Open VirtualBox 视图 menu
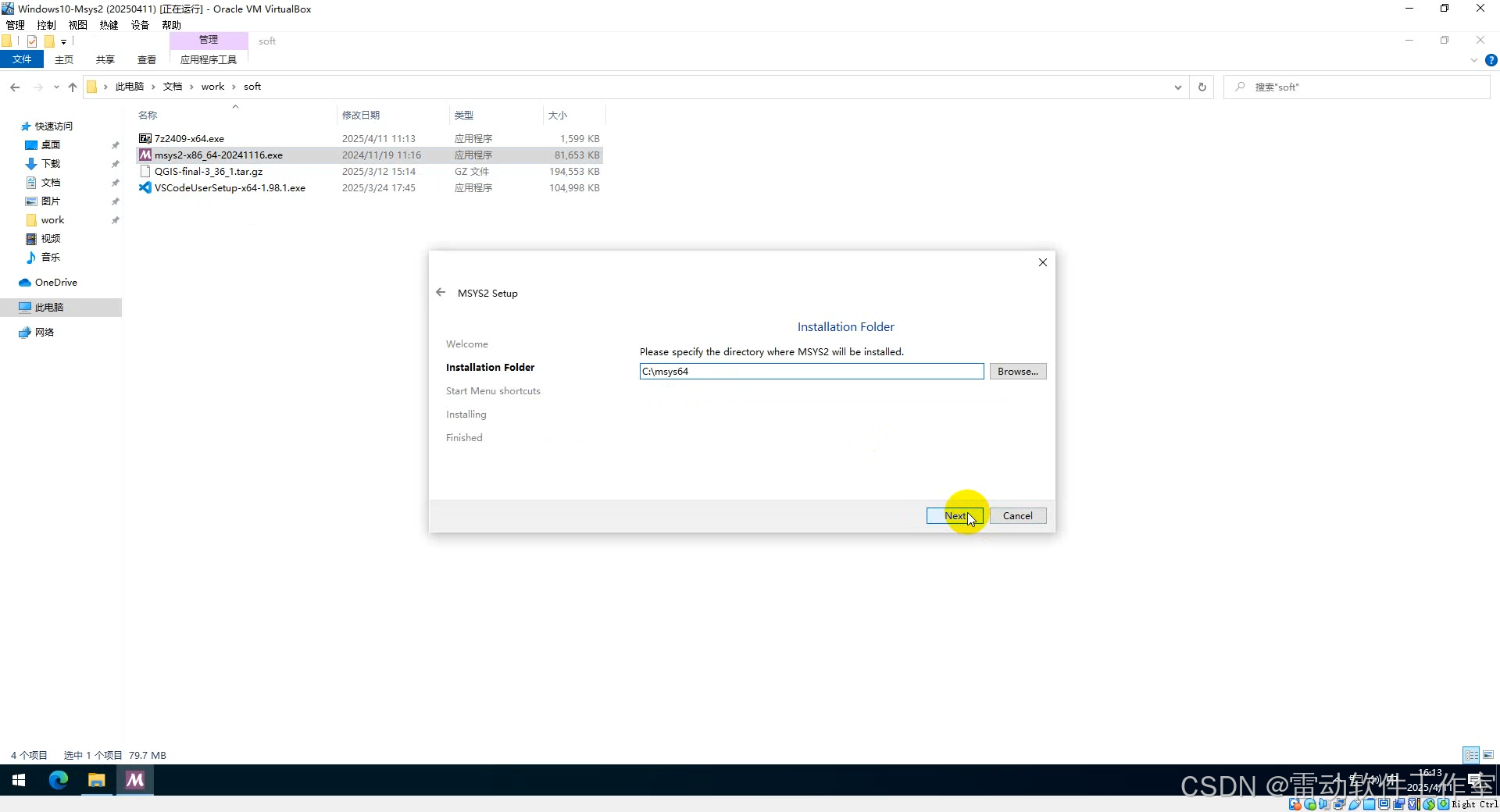Image resolution: width=1500 pixels, height=812 pixels. 77,25
